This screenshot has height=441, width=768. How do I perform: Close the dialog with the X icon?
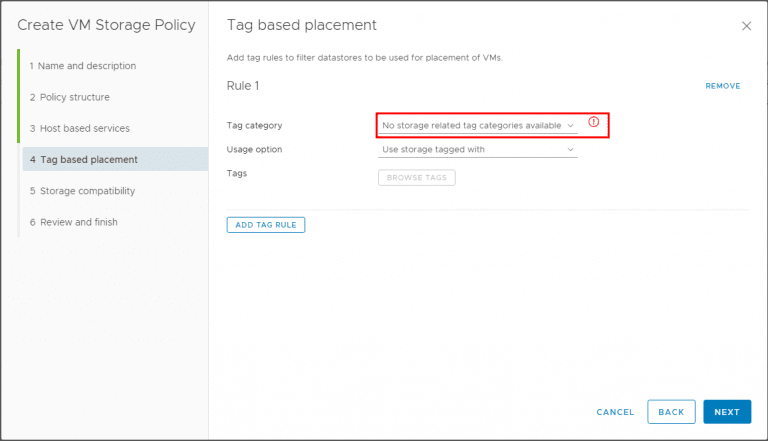[x=746, y=26]
